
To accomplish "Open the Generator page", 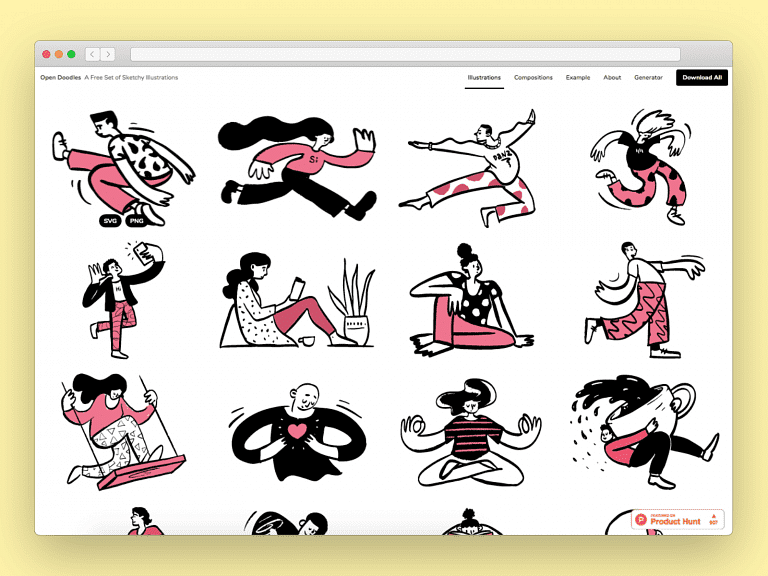I will (648, 77).
